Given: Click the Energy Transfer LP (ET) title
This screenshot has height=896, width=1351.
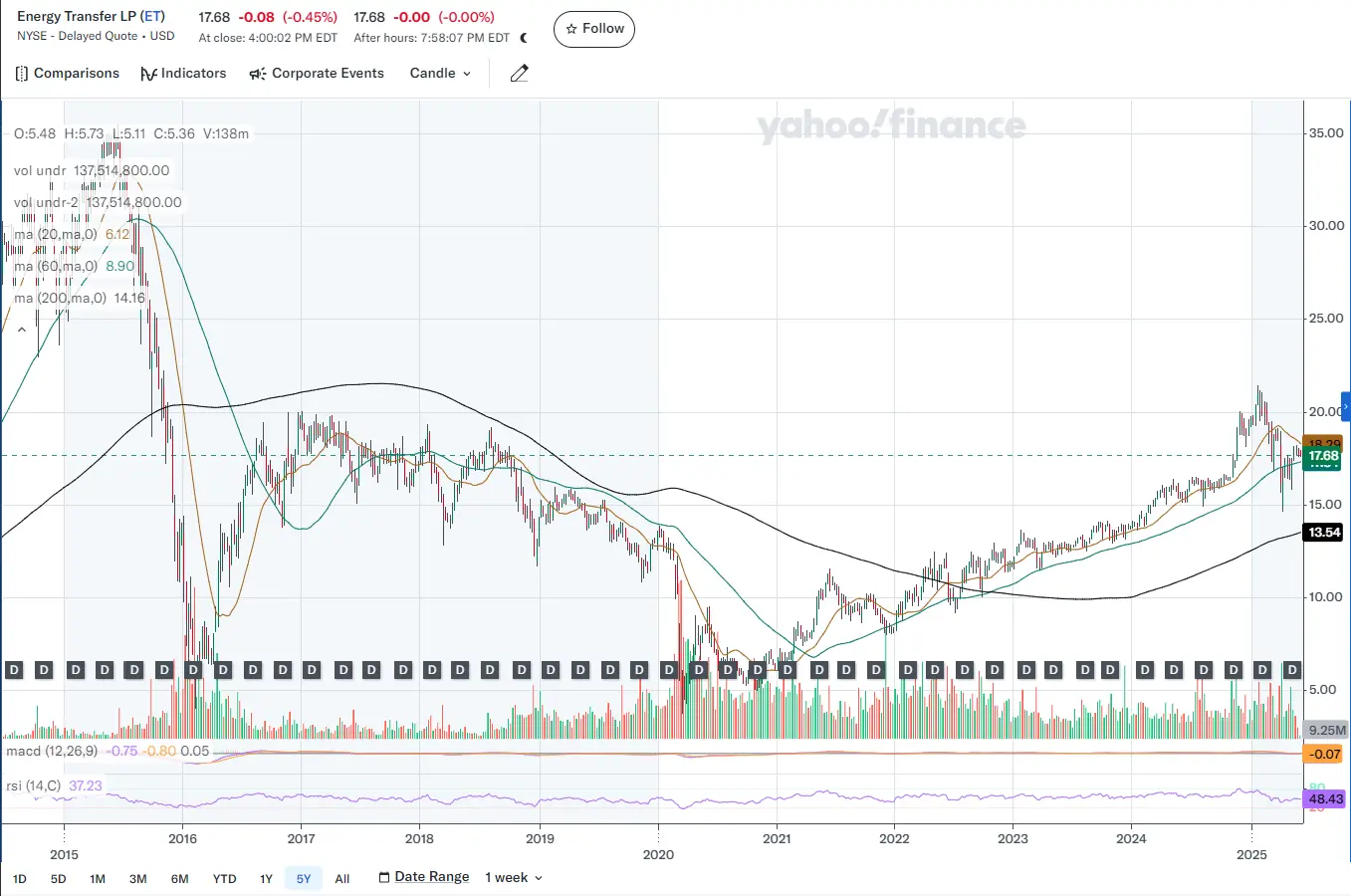Looking at the screenshot, I should click(92, 16).
